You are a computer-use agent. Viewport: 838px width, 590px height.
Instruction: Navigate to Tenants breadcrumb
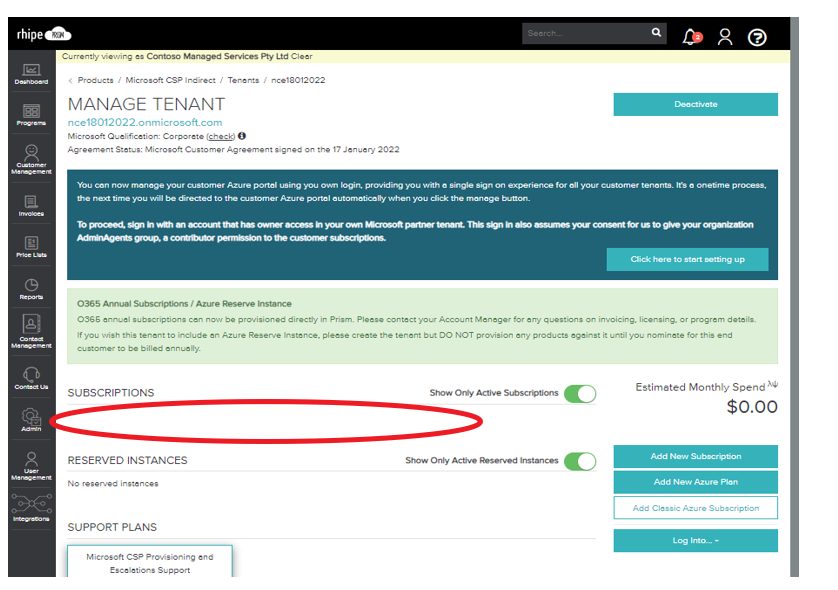[x=243, y=80]
